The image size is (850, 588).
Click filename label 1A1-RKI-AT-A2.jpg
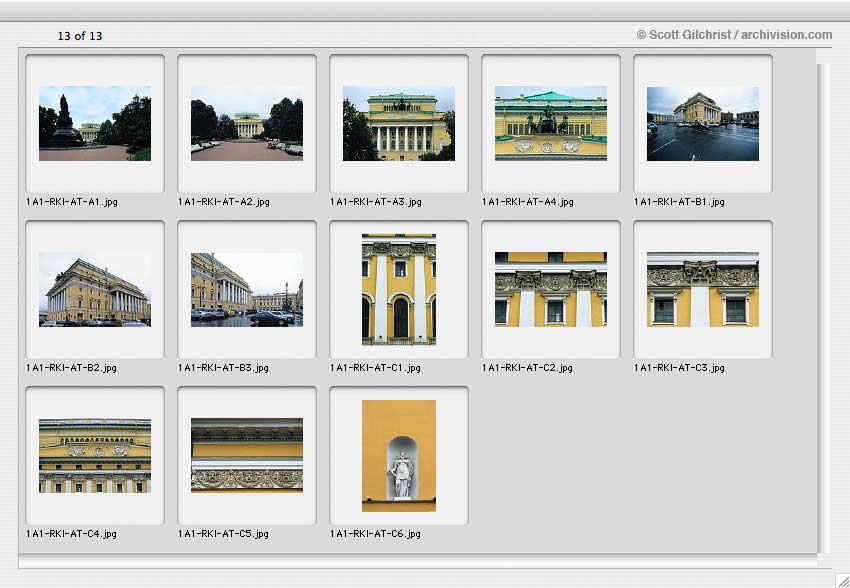(x=223, y=202)
